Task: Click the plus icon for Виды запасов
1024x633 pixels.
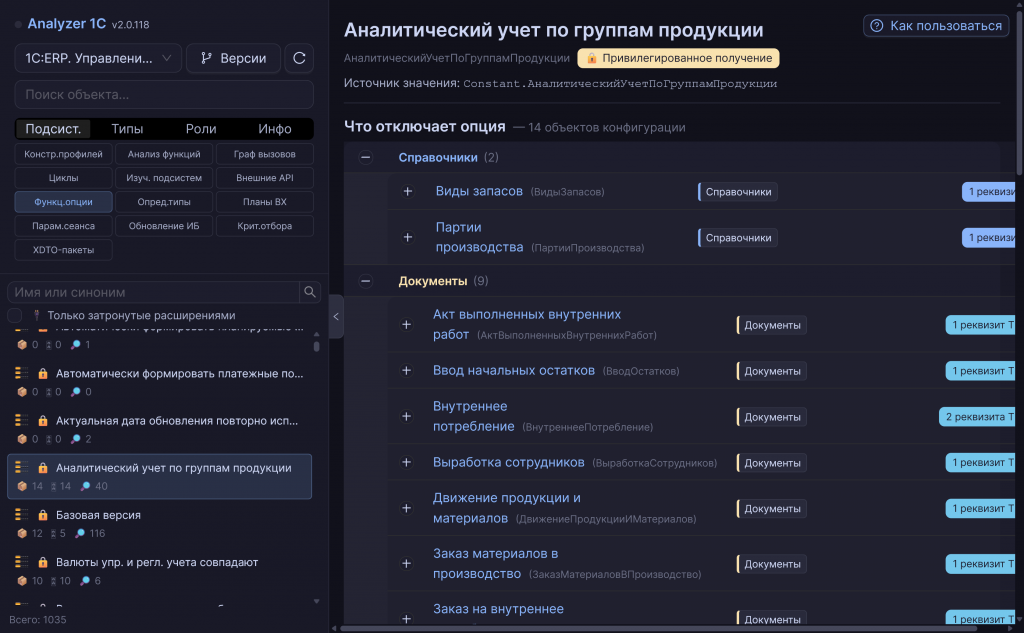Action: (x=408, y=191)
